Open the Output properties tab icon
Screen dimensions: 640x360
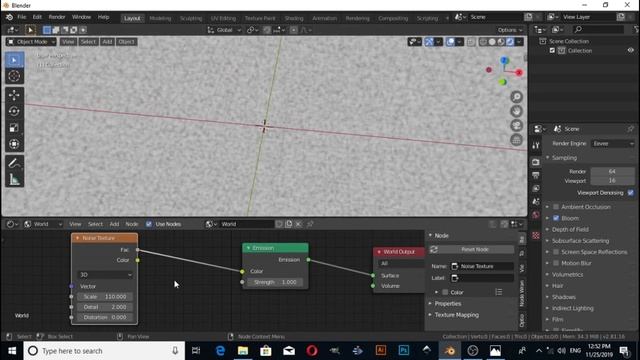click(536, 176)
